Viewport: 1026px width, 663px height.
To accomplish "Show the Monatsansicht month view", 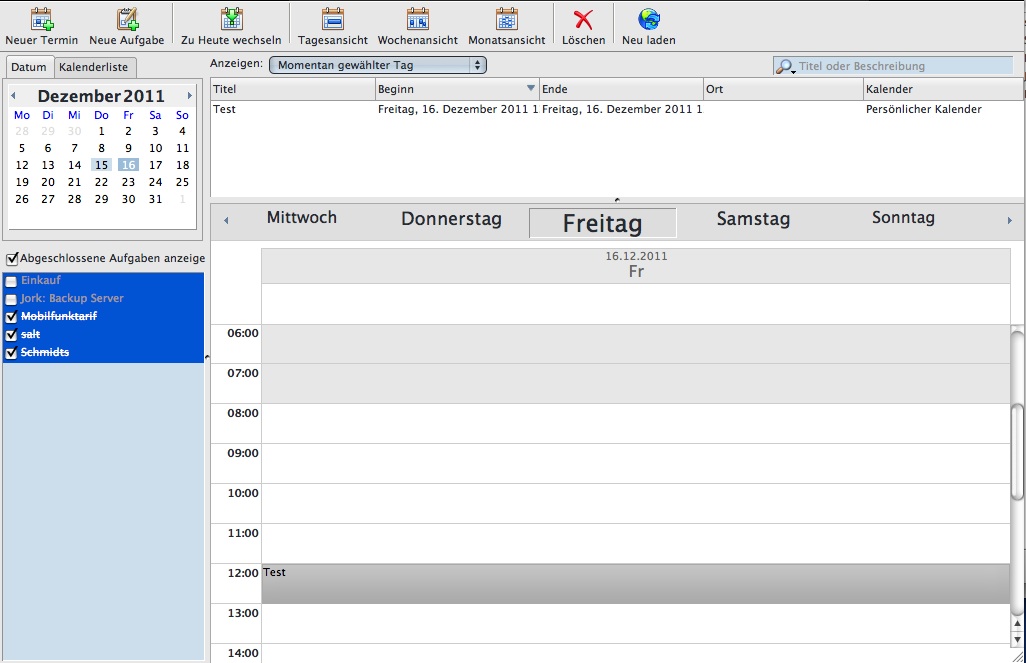I will pos(507,19).
